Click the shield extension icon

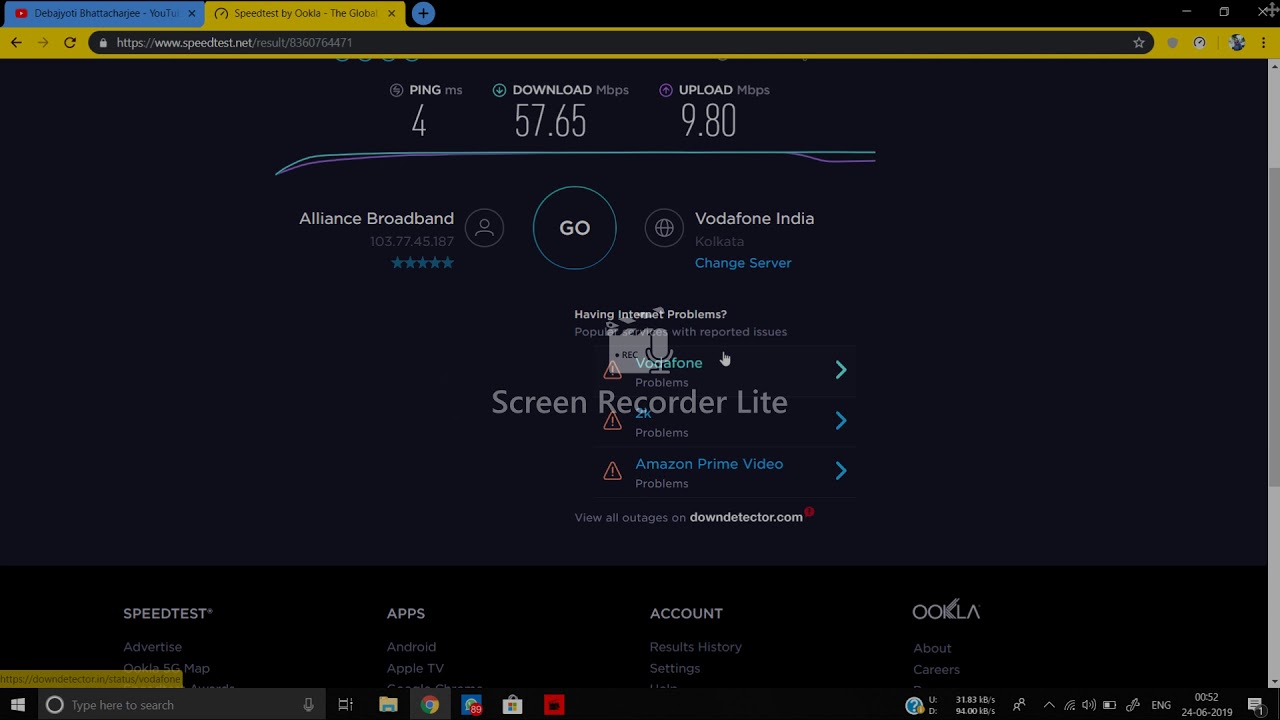pos(1173,43)
